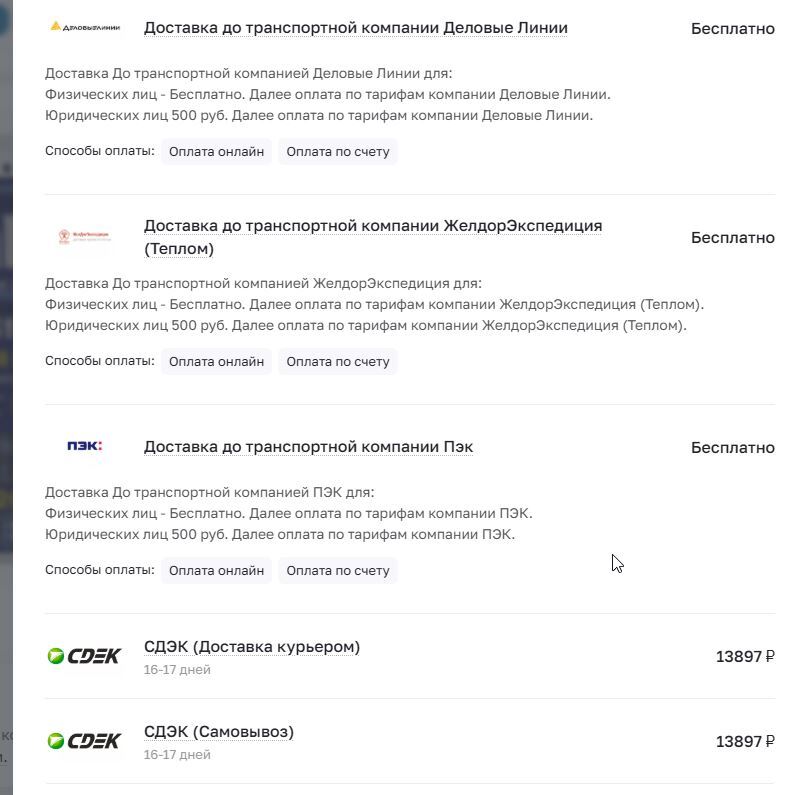798x795 pixels.
Task: Select СДЭК (Самовывоз) option
Action: point(219,732)
